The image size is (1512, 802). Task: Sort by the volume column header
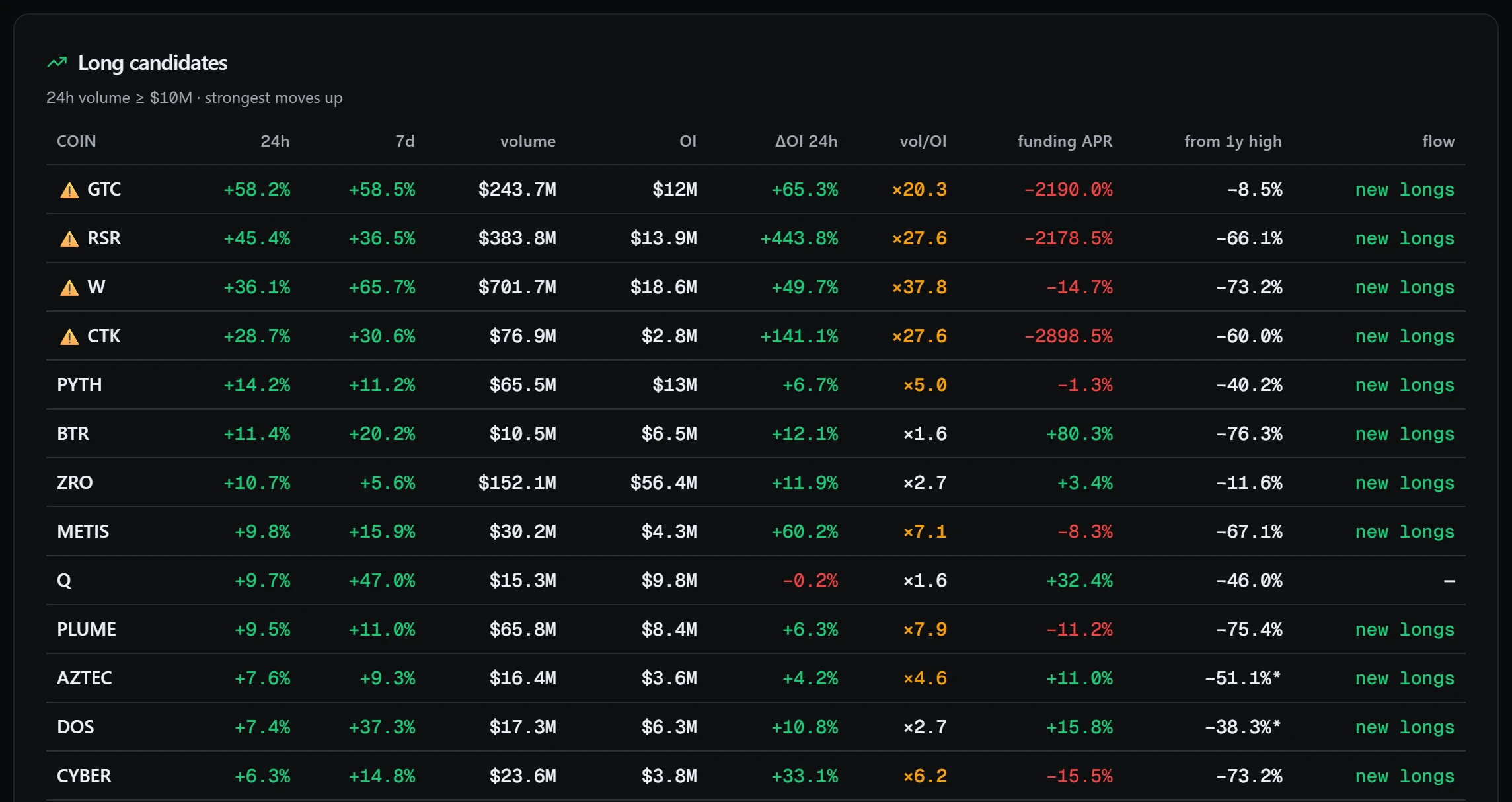[x=528, y=141]
